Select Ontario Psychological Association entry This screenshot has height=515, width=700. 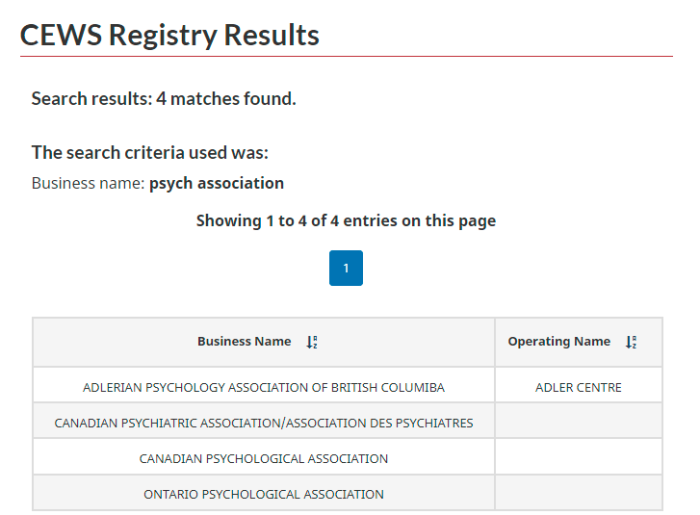[x=263, y=494]
